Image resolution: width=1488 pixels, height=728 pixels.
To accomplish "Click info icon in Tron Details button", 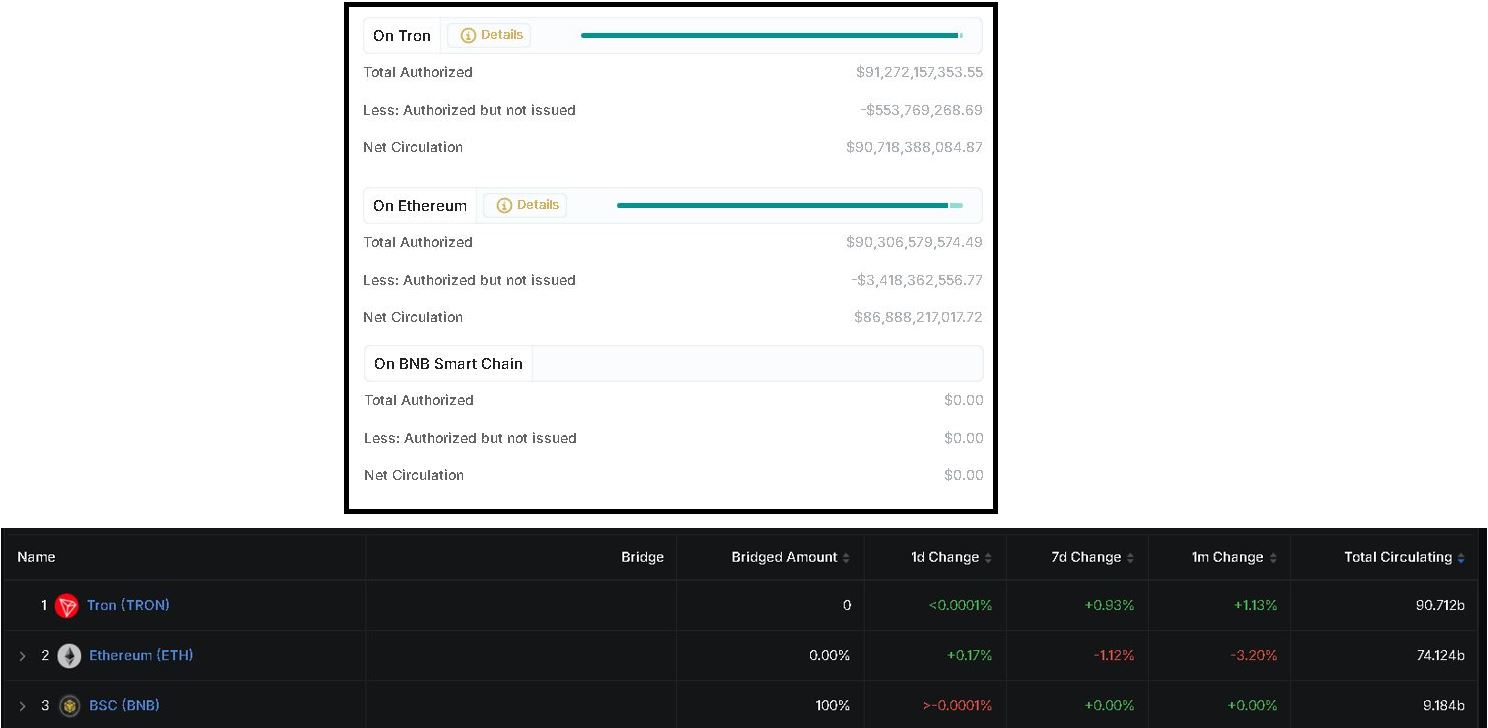I will (x=468, y=35).
